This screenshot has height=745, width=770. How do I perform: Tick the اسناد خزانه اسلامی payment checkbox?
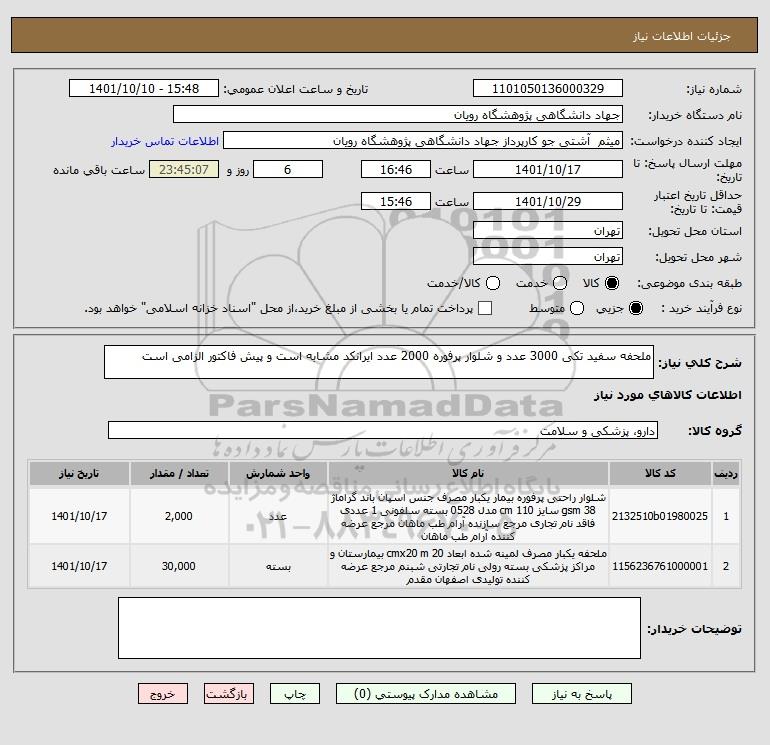point(485,308)
